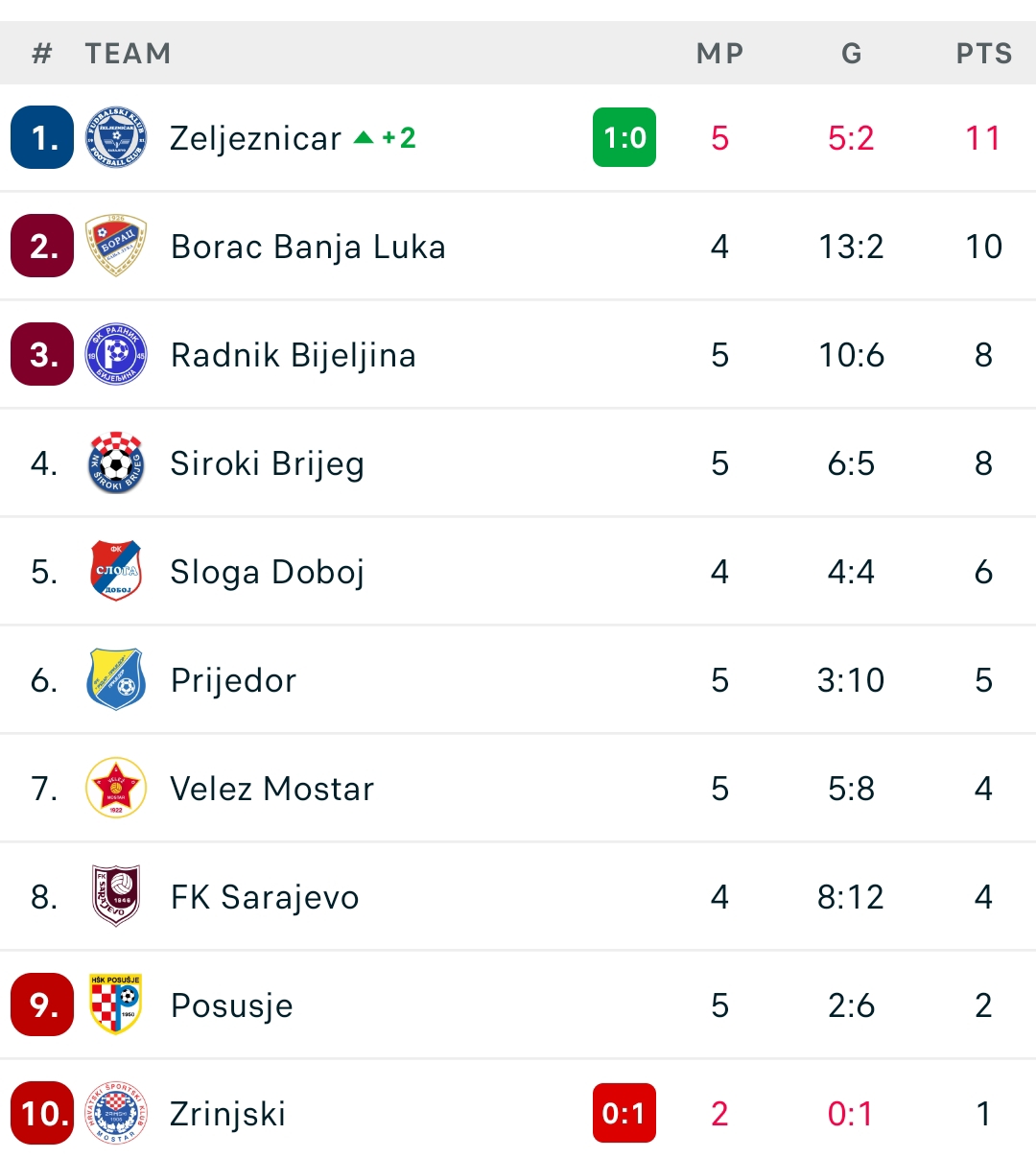Sort table by the PTS column header
The width and height of the screenshot is (1036, 1158).
984,54
